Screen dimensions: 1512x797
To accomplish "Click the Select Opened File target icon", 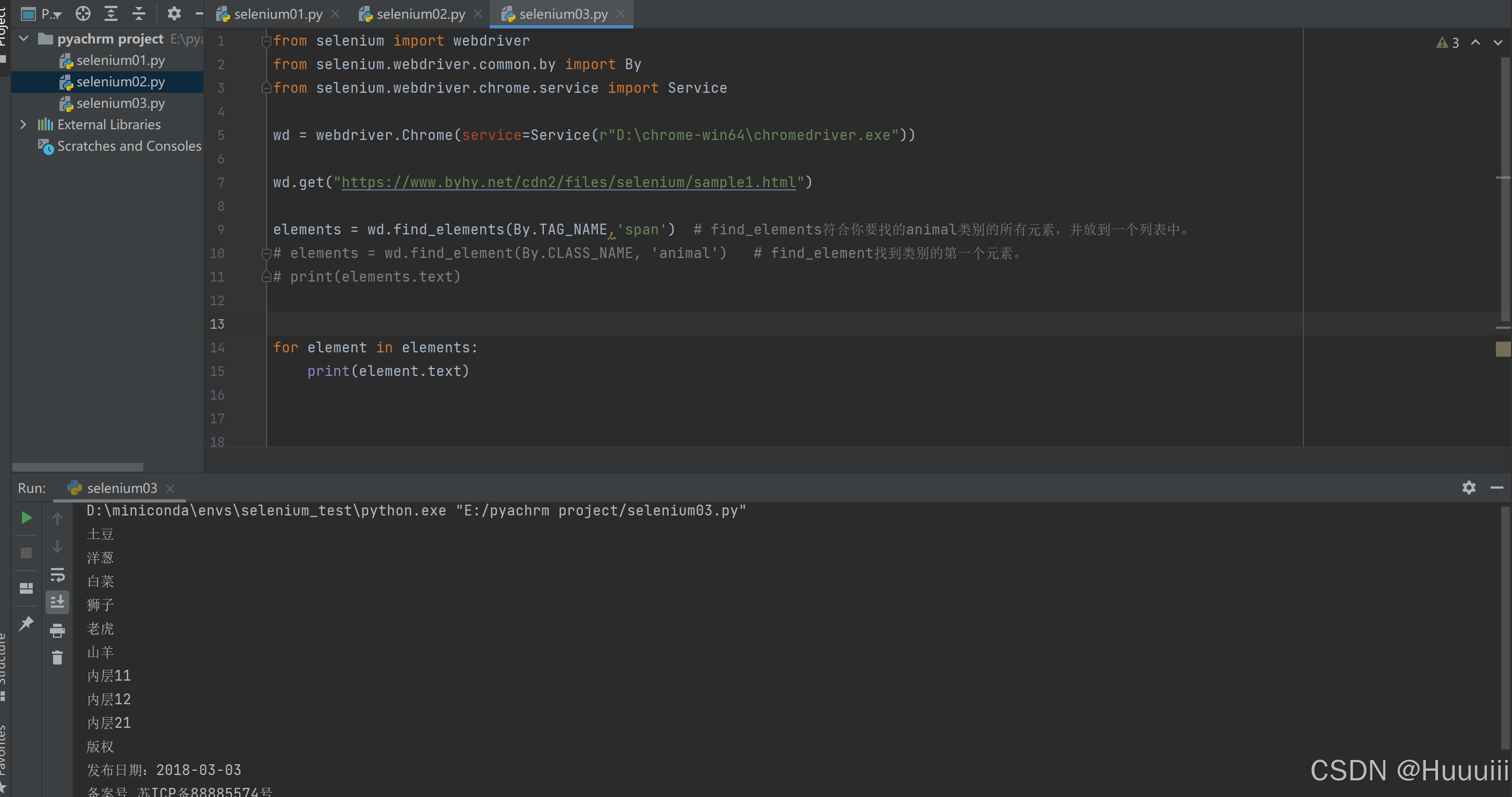I will point(83,13).
